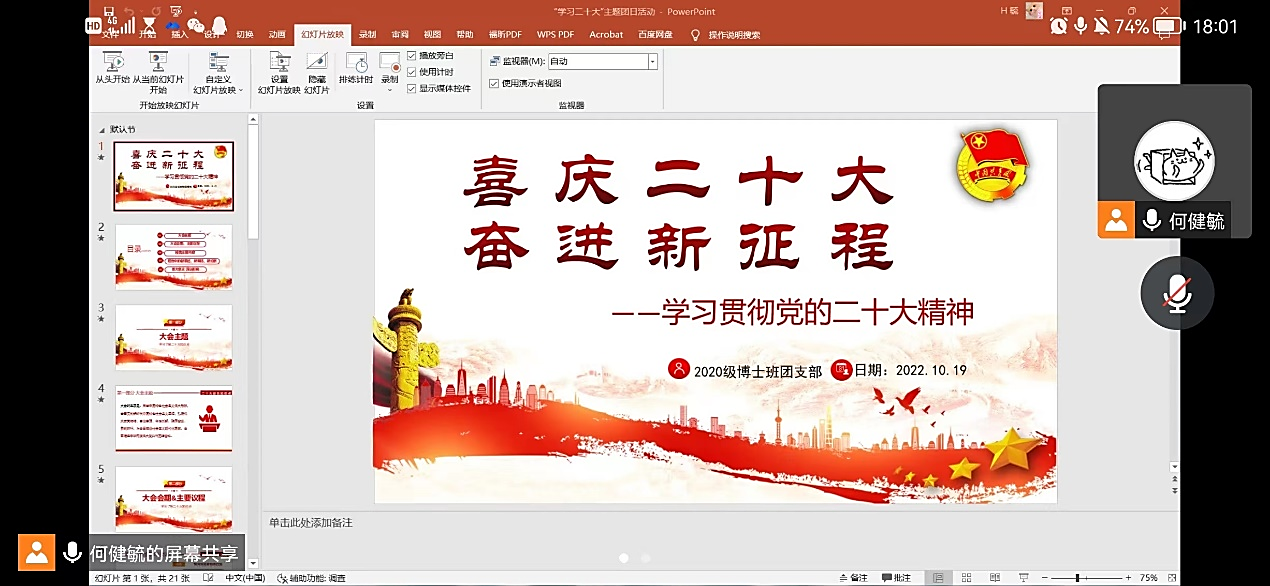Click 批注 button in status bar
Screen dimensions: 1270x586
click(896, 578)
